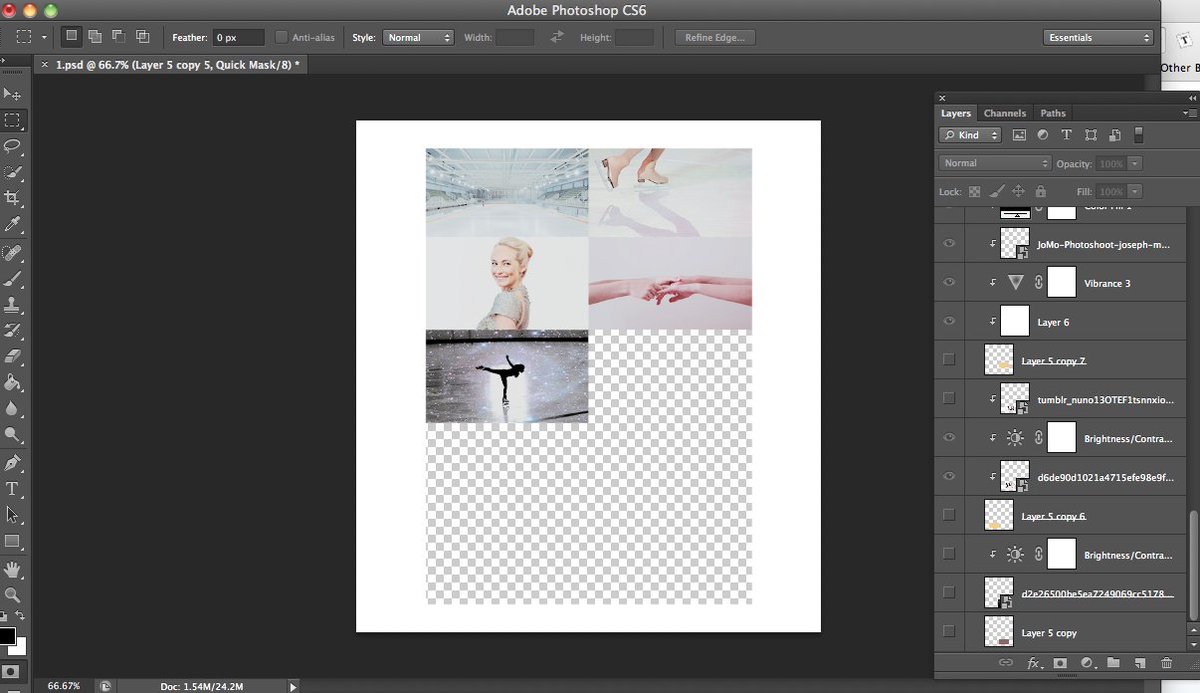Open the Fill slider dropdown arrow
Viewport: 1200px width, 693px height.
coord(1136,191)
